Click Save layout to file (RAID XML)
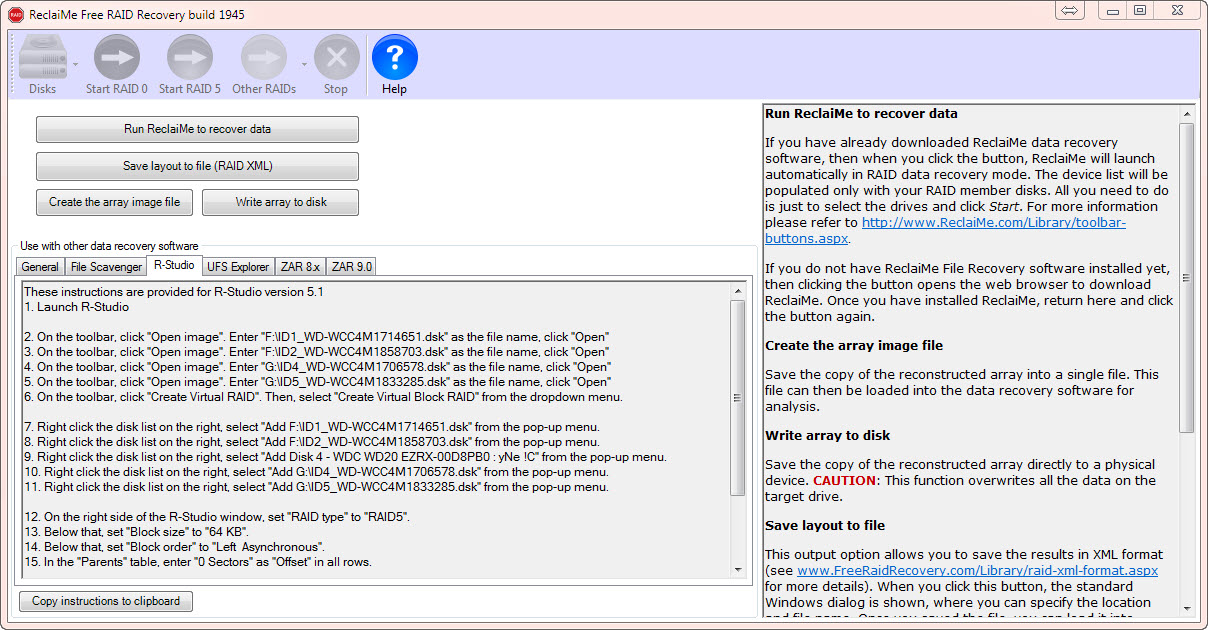The width and height of the screenshot is (1208, 630). [x=197, y=166]
